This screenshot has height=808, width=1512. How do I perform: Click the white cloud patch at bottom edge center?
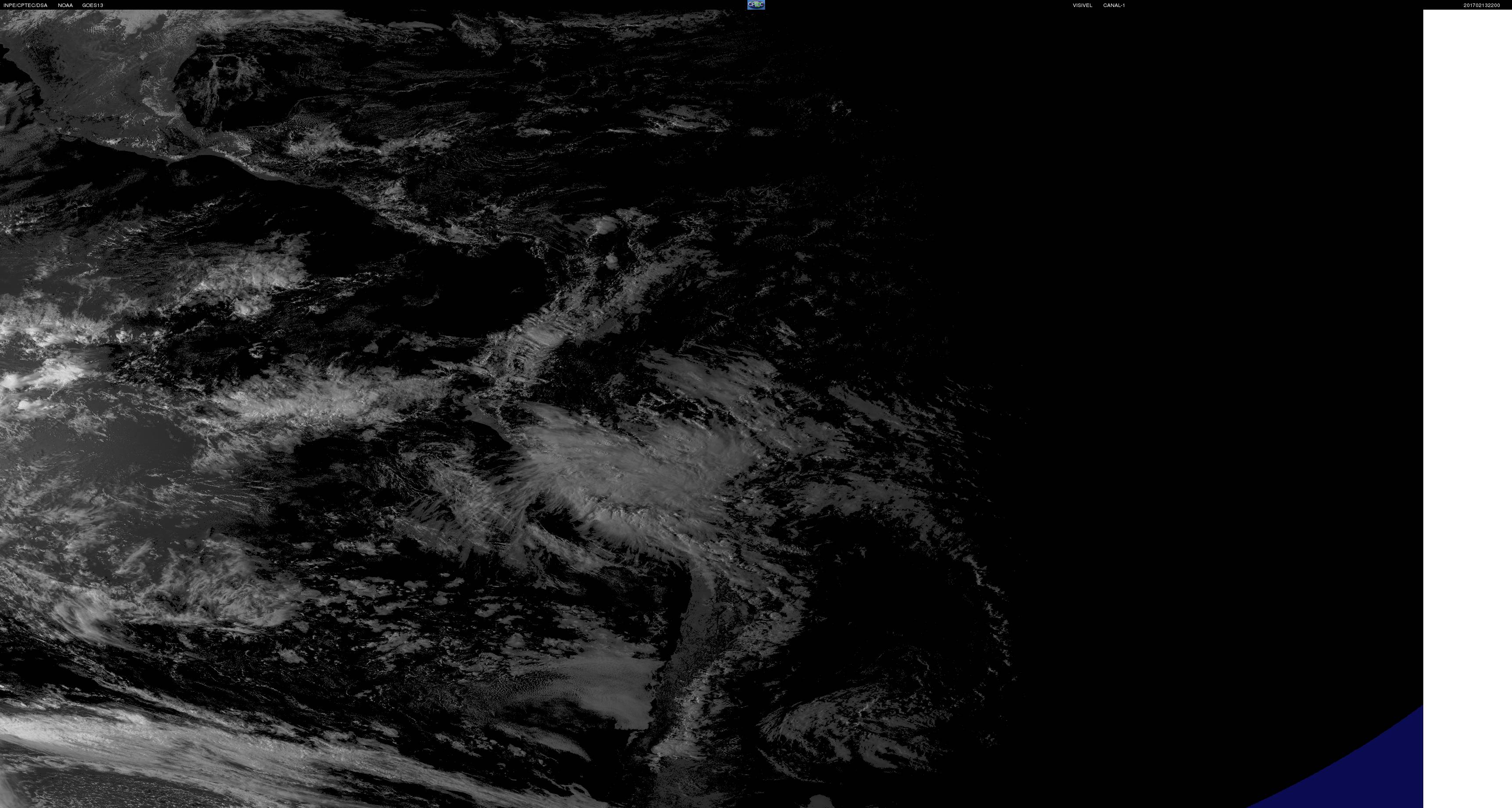[820, 801]
